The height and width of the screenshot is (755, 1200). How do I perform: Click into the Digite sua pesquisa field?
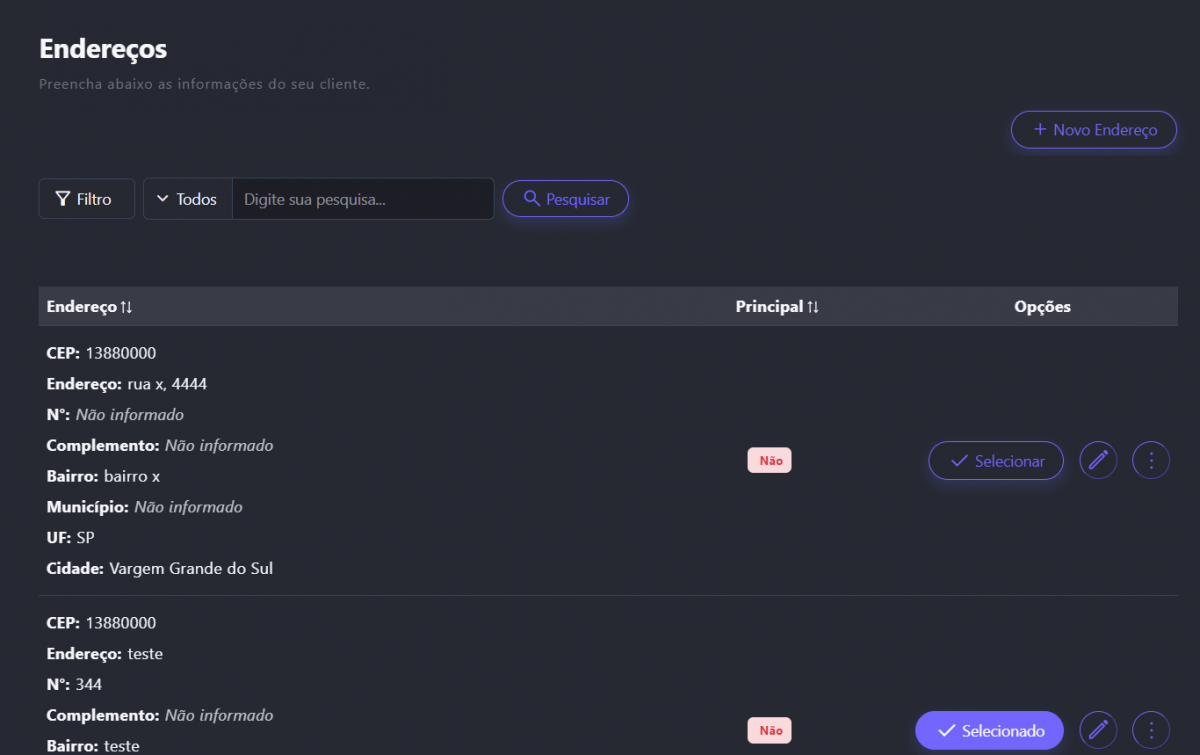(x=362, y=199)
